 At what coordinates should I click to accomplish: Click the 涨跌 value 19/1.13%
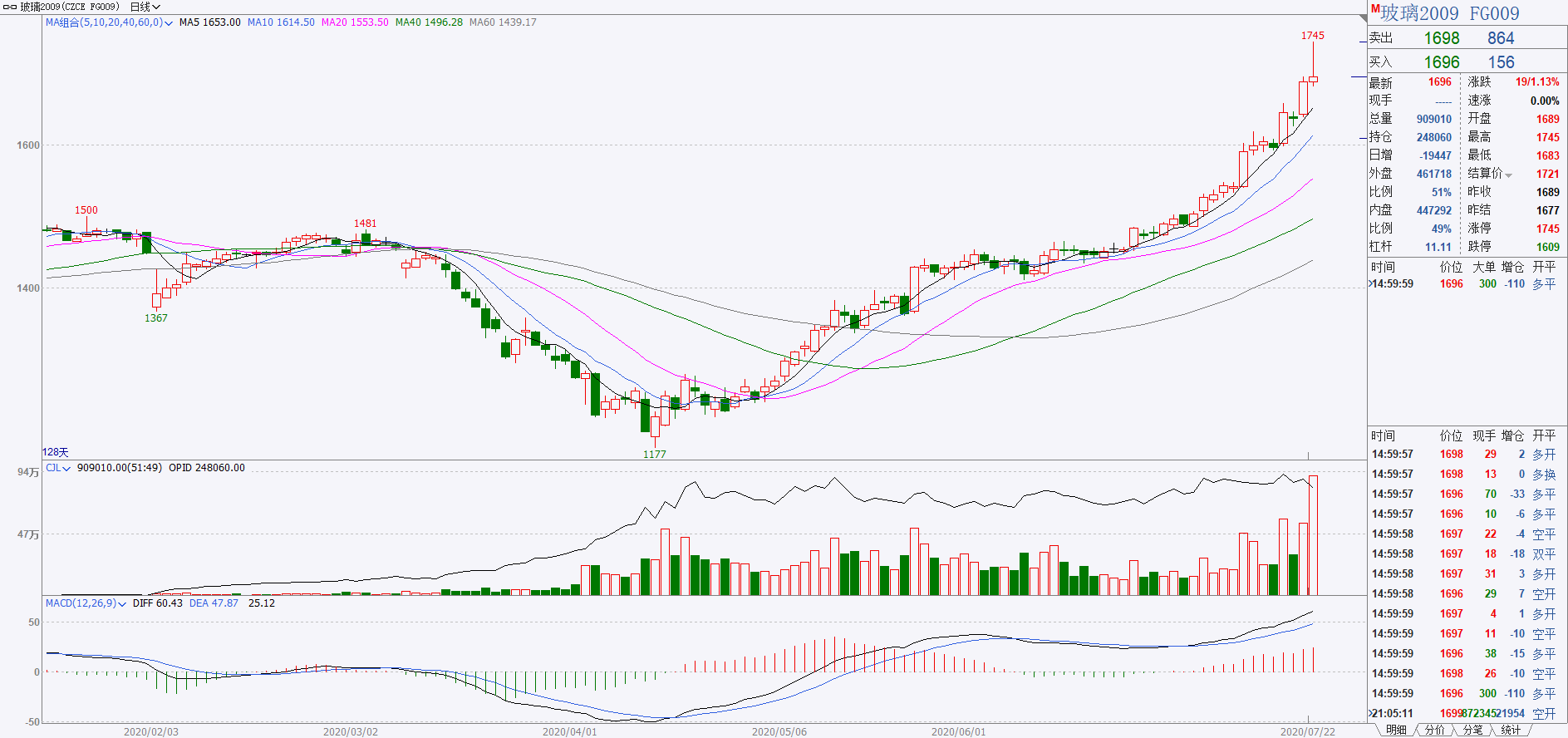(1537, 82)
